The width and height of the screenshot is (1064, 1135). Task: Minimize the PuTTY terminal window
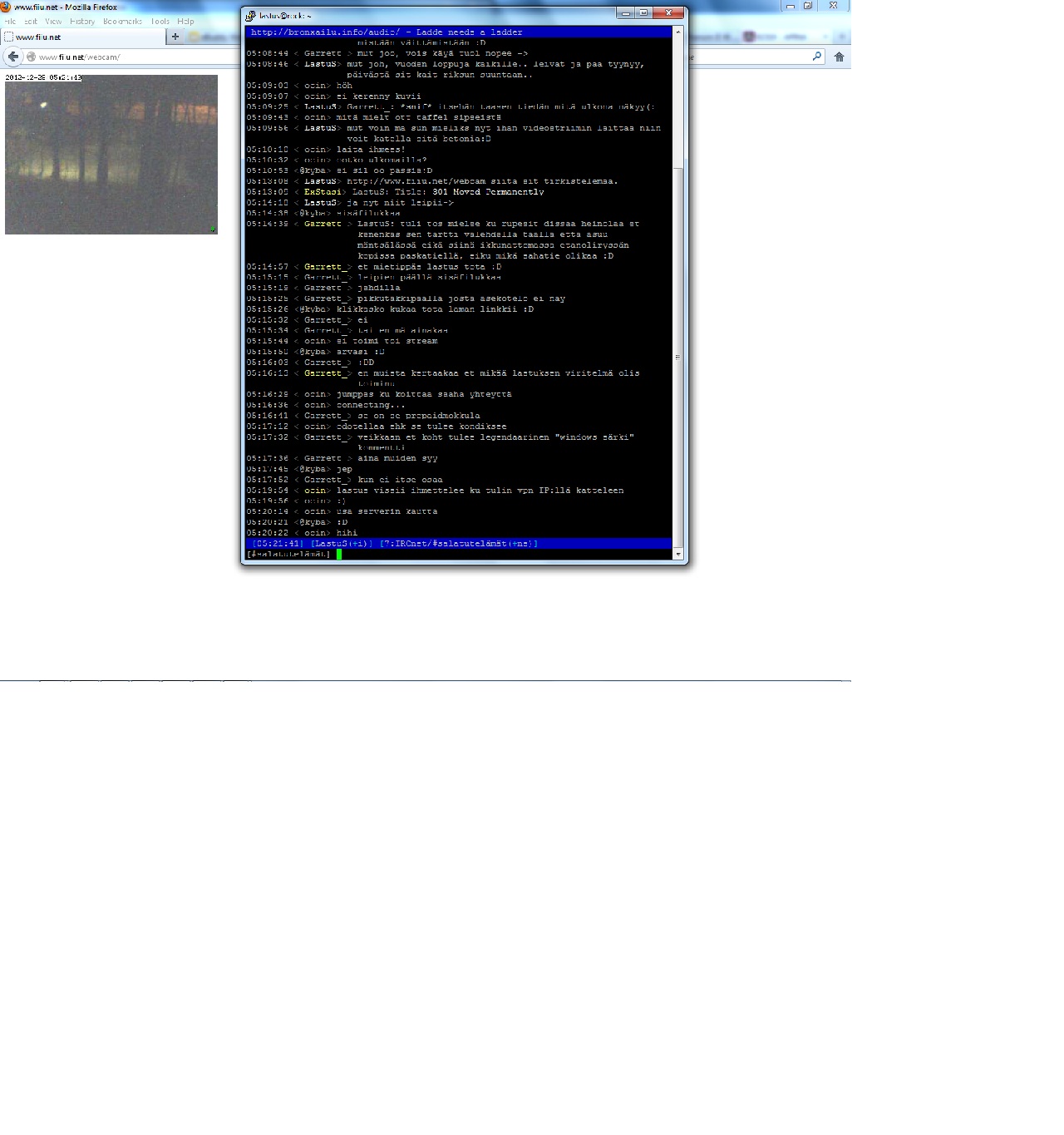pos(626,13)
